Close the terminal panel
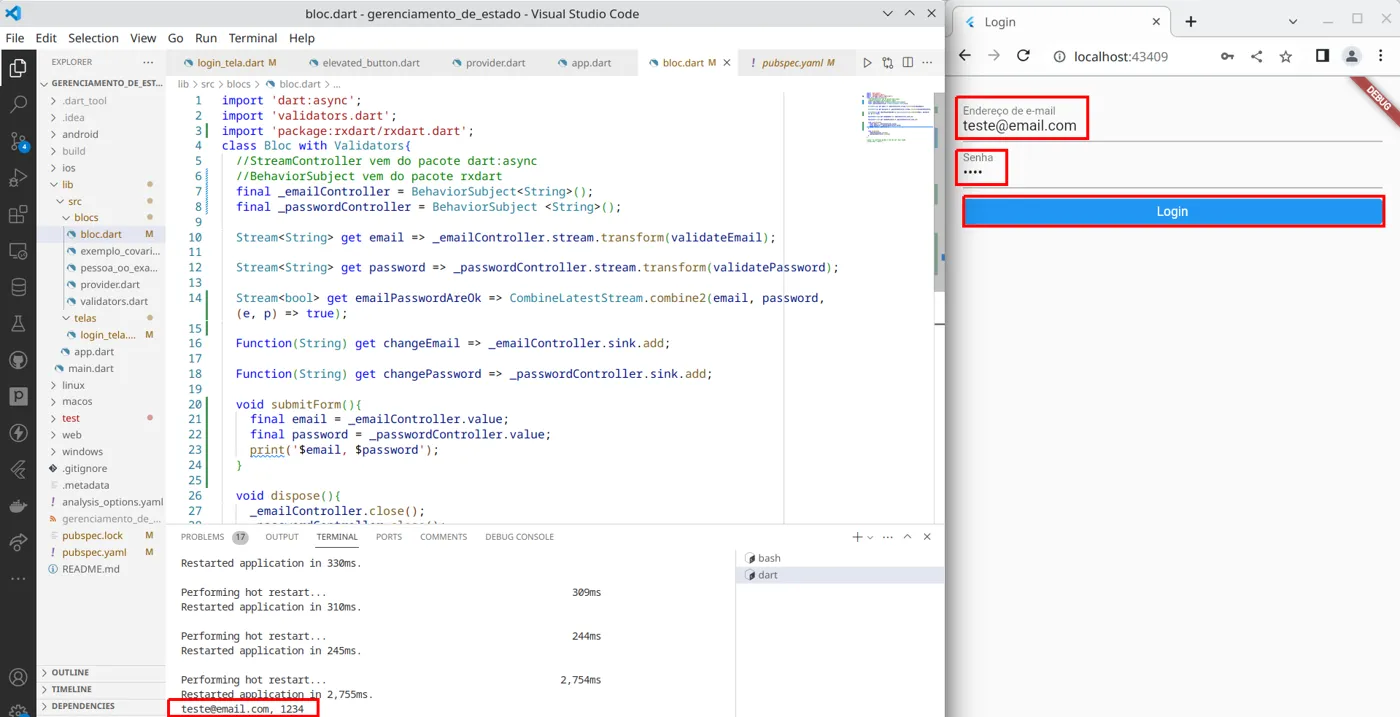 [x=927, y=537]
